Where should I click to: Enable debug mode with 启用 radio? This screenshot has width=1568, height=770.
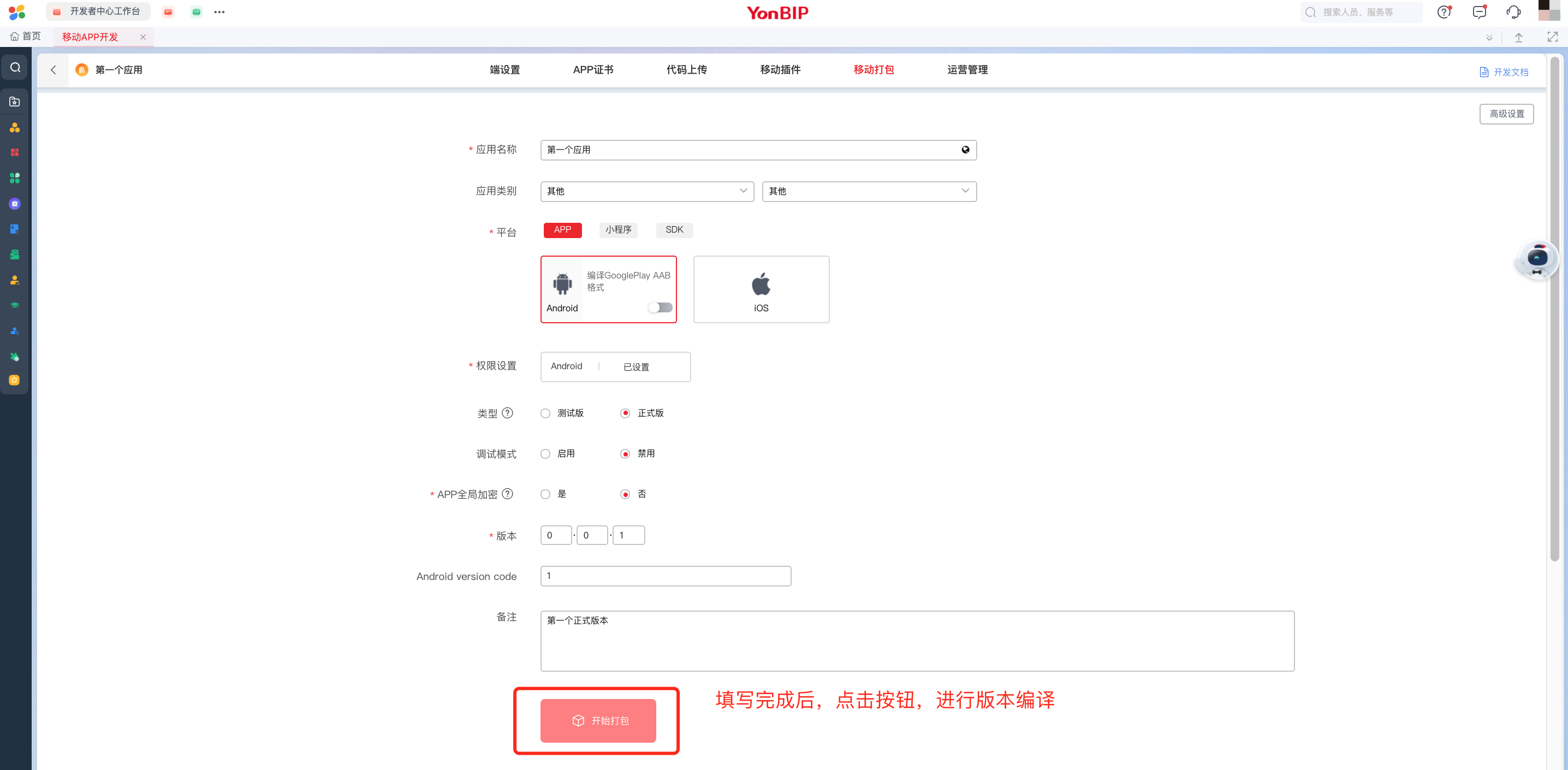point(545,454)
